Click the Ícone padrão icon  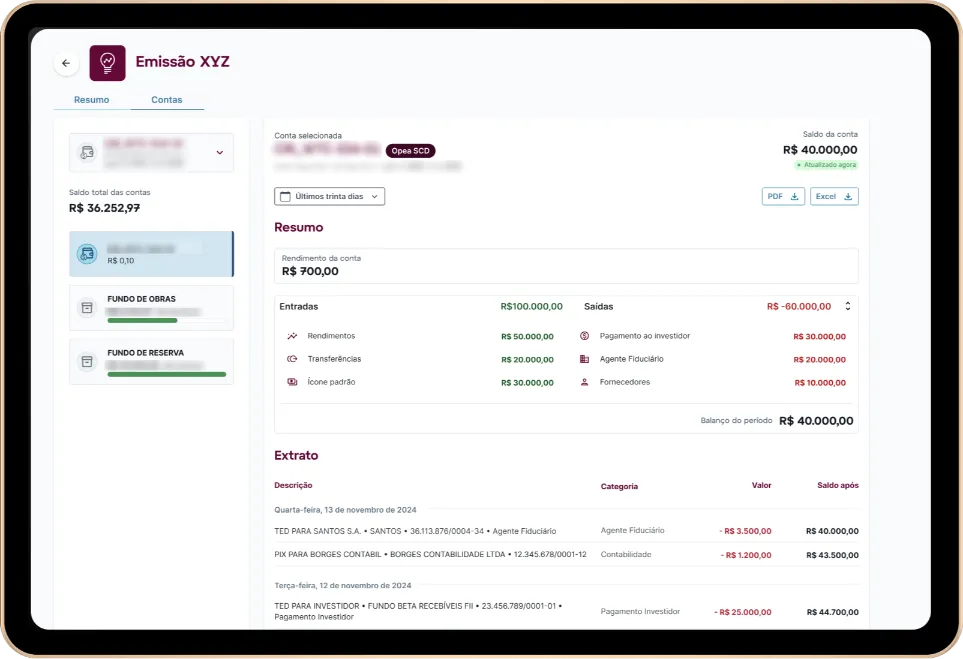(292, 382)
